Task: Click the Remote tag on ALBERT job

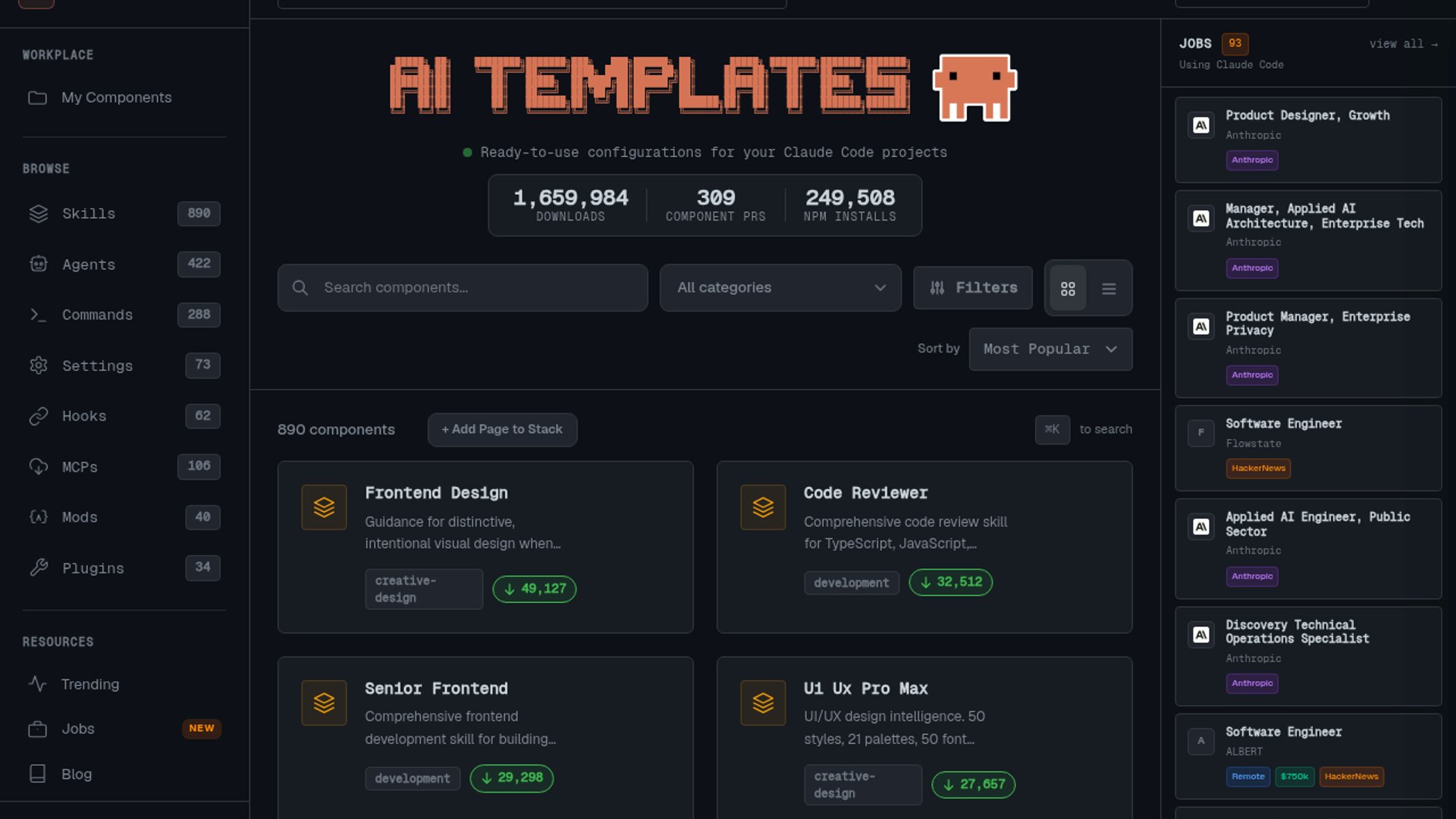Action: point(1248,777)
